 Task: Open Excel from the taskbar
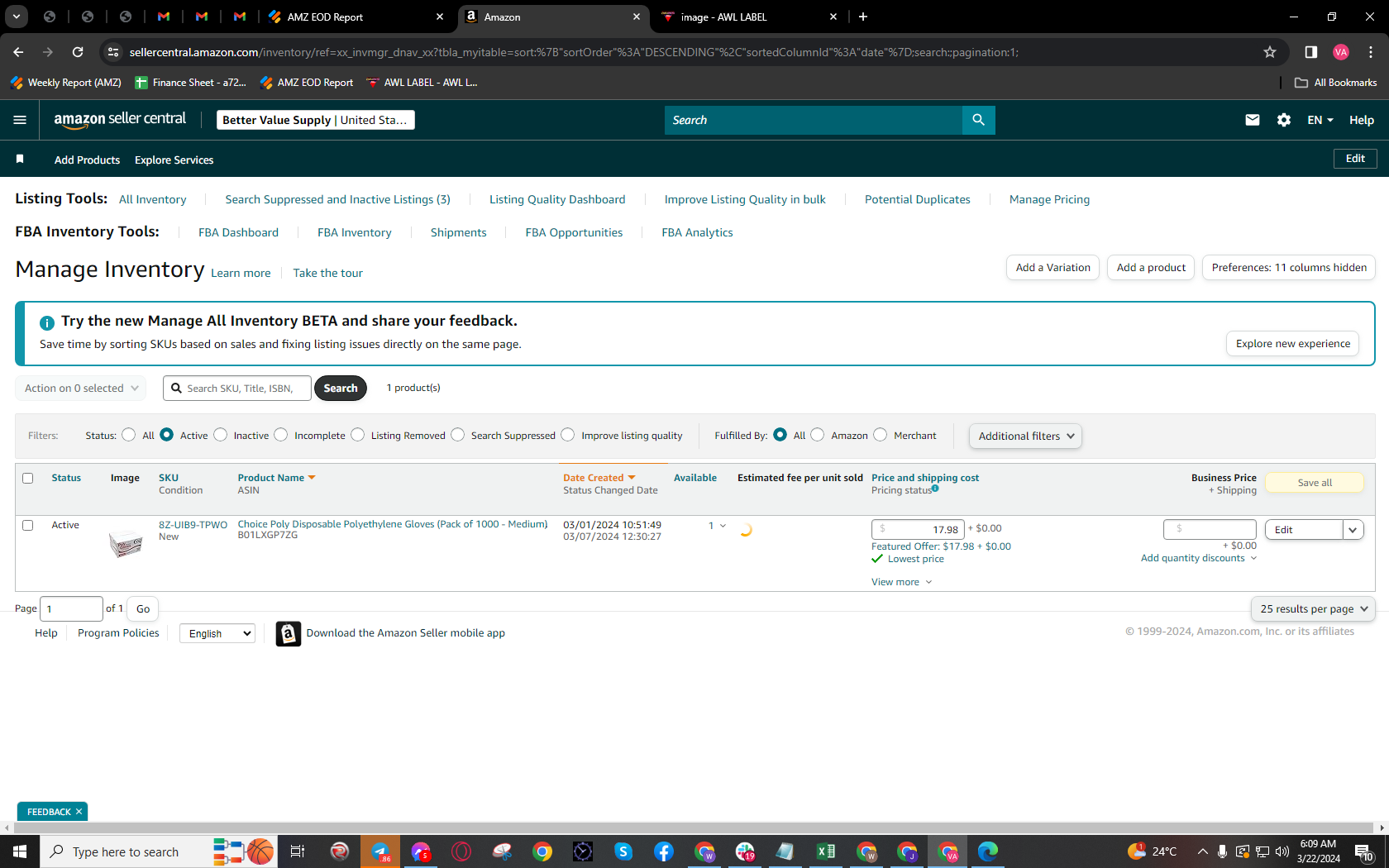point(825,851)
